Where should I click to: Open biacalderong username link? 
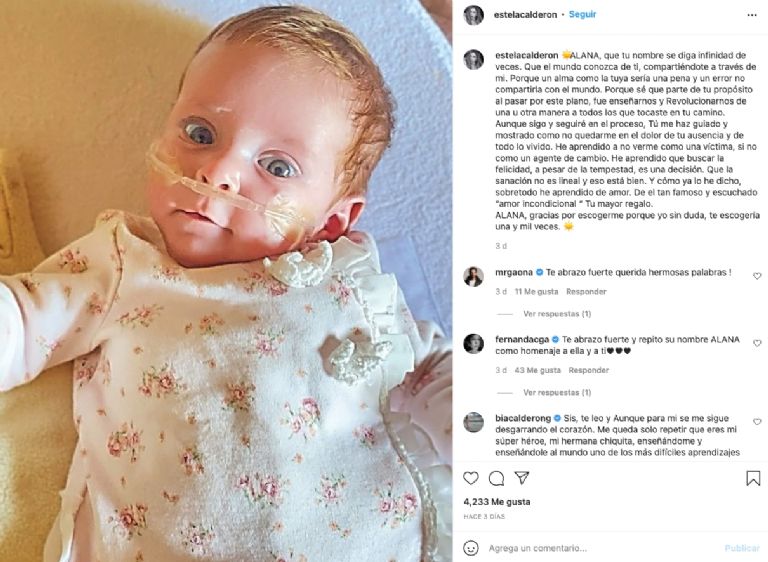point(523,418)
